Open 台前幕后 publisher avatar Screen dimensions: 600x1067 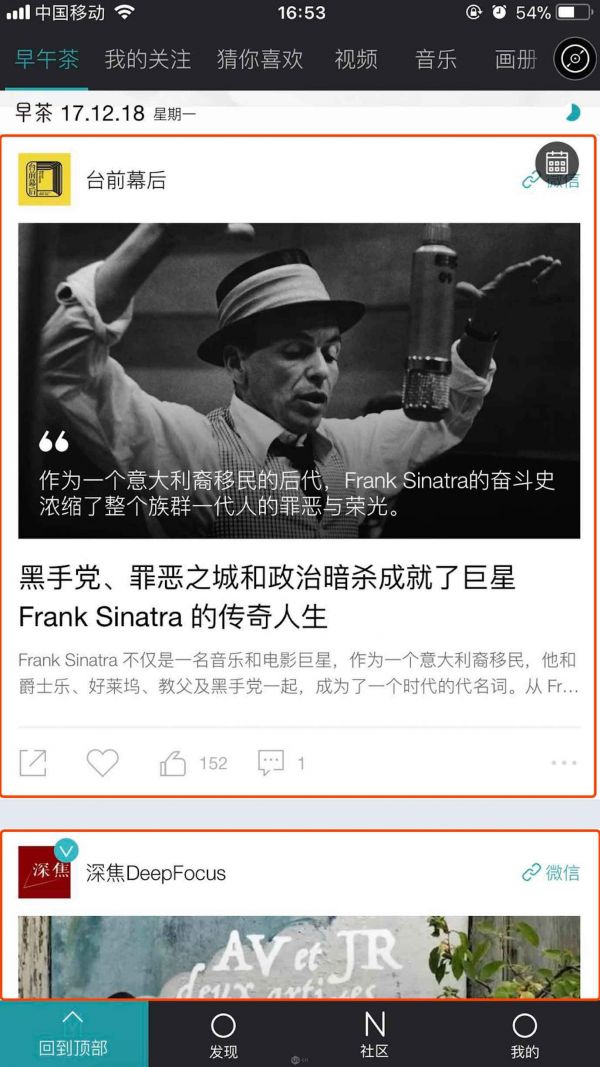[44, 180]
